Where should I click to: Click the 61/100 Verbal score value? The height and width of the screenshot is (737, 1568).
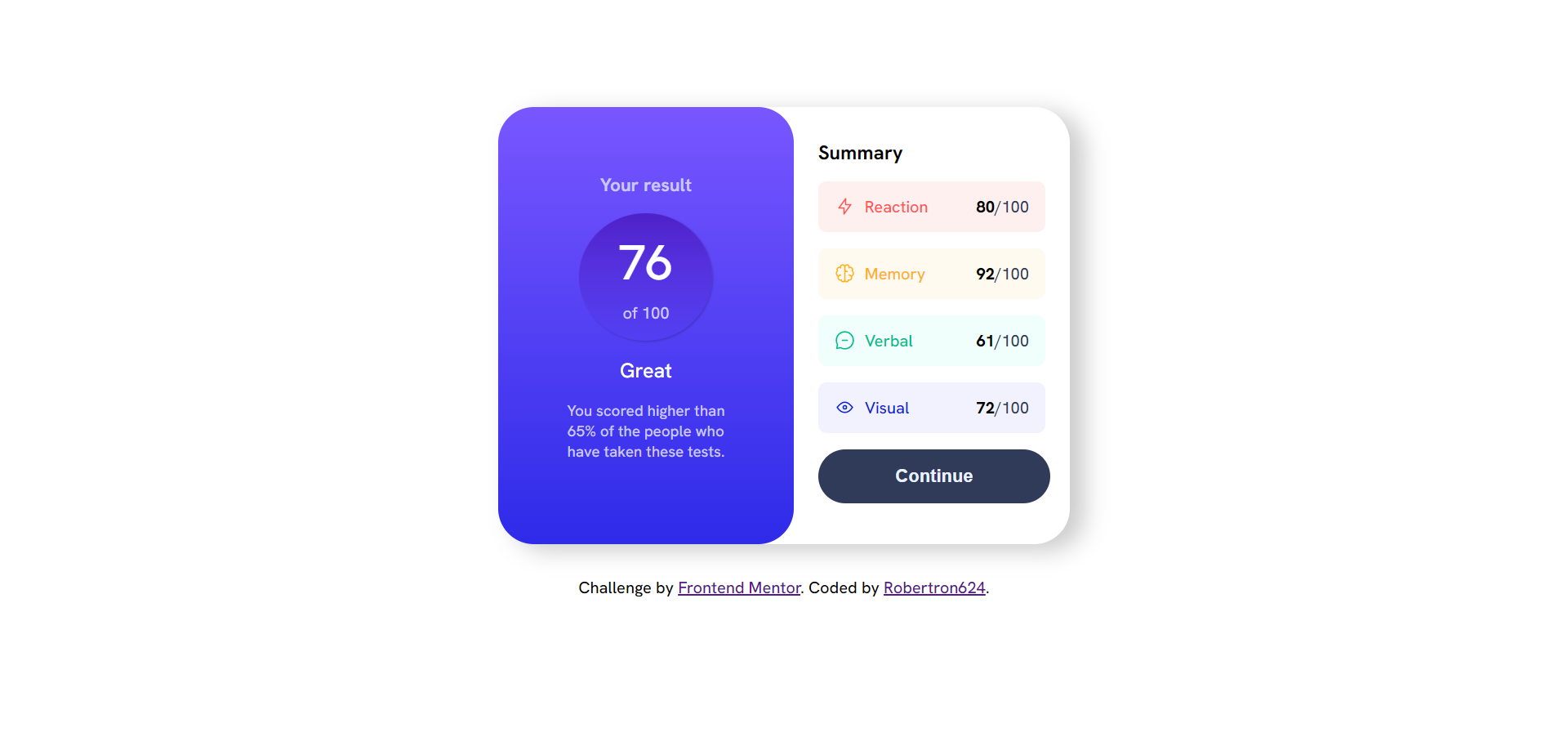(x=1002, y=341)
